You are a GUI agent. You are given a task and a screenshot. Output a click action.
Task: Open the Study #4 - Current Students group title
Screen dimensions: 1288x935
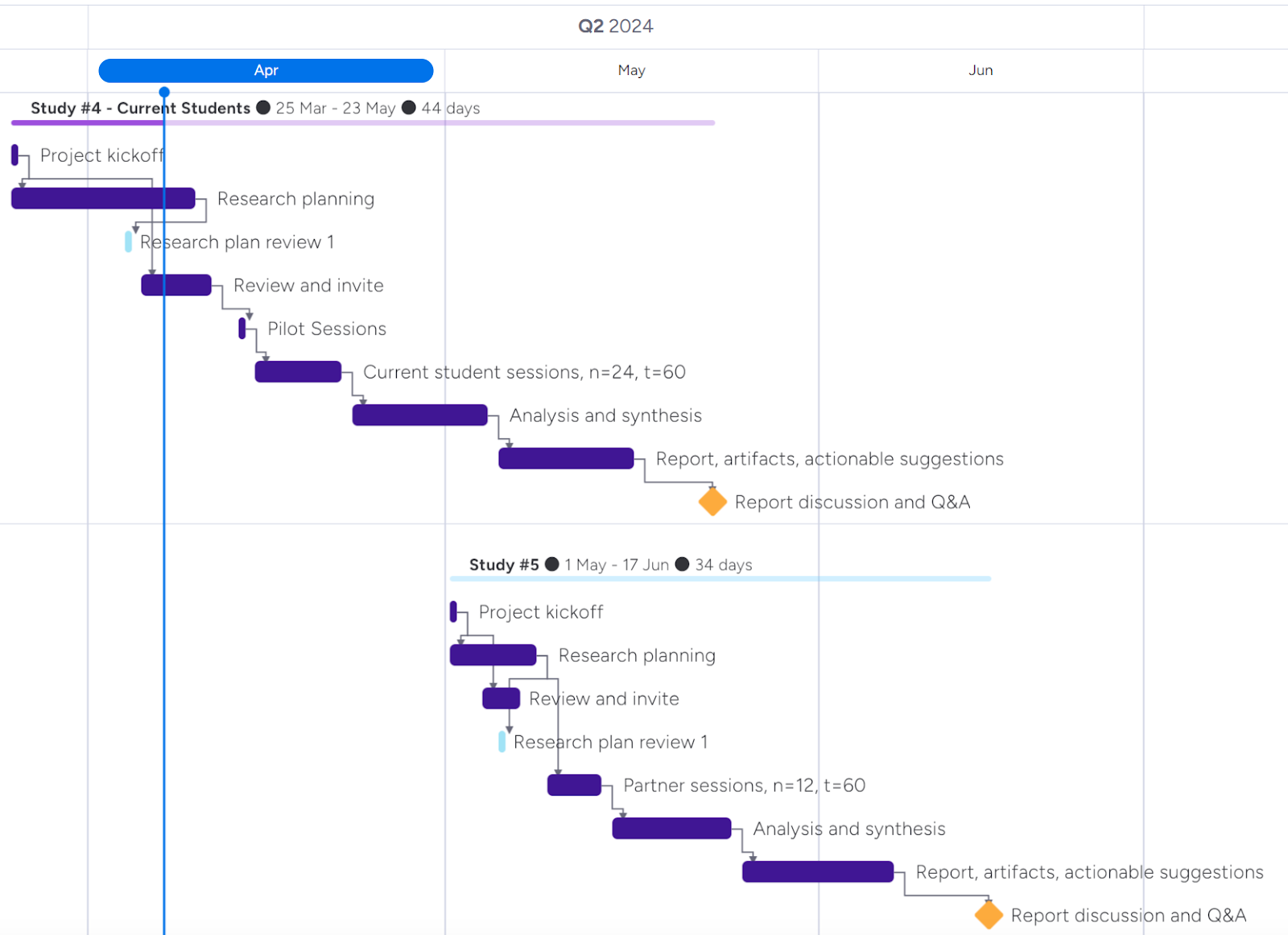tap(140, 108)
